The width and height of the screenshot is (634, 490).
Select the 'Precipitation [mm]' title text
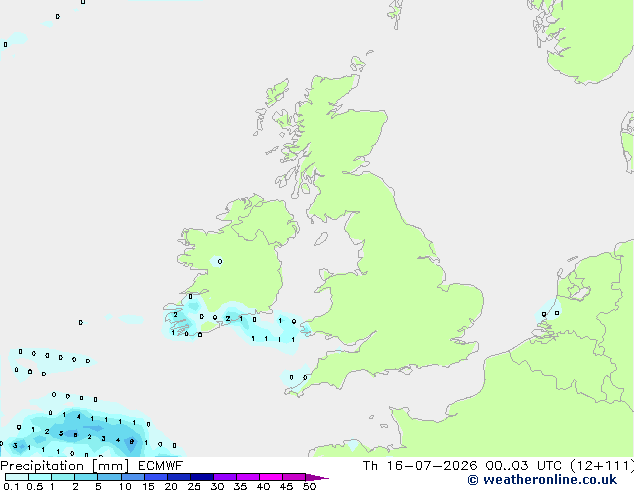[x=64, y=466]
